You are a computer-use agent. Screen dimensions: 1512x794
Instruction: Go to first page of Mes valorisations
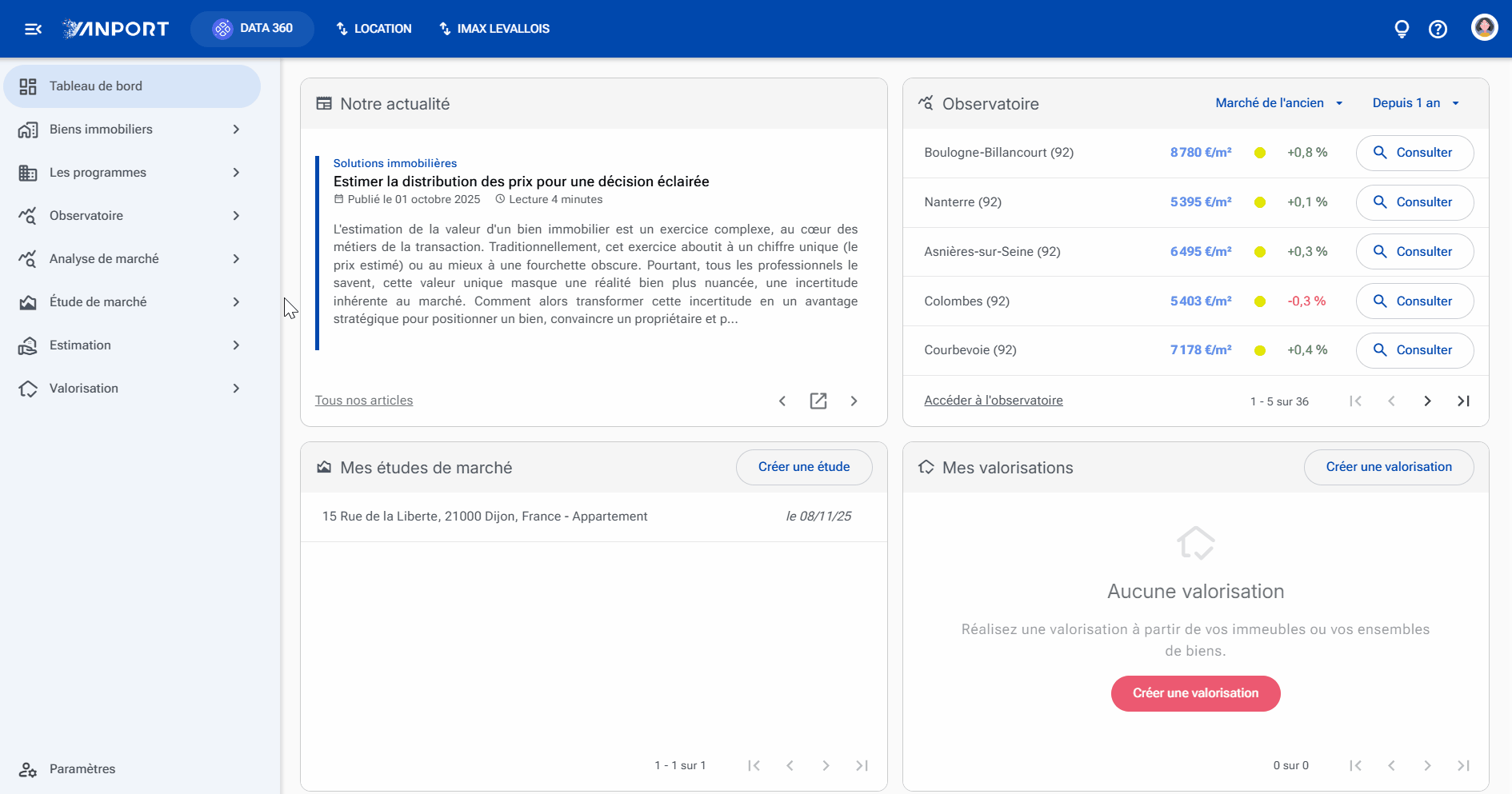tap(1355, 765)
